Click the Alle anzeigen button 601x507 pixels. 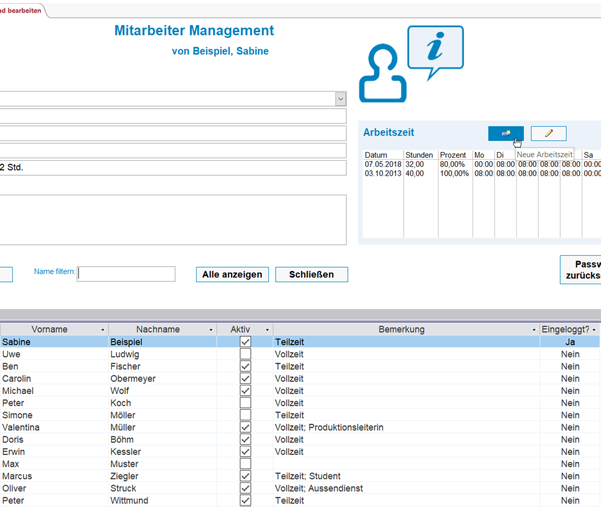click(232, 274)
